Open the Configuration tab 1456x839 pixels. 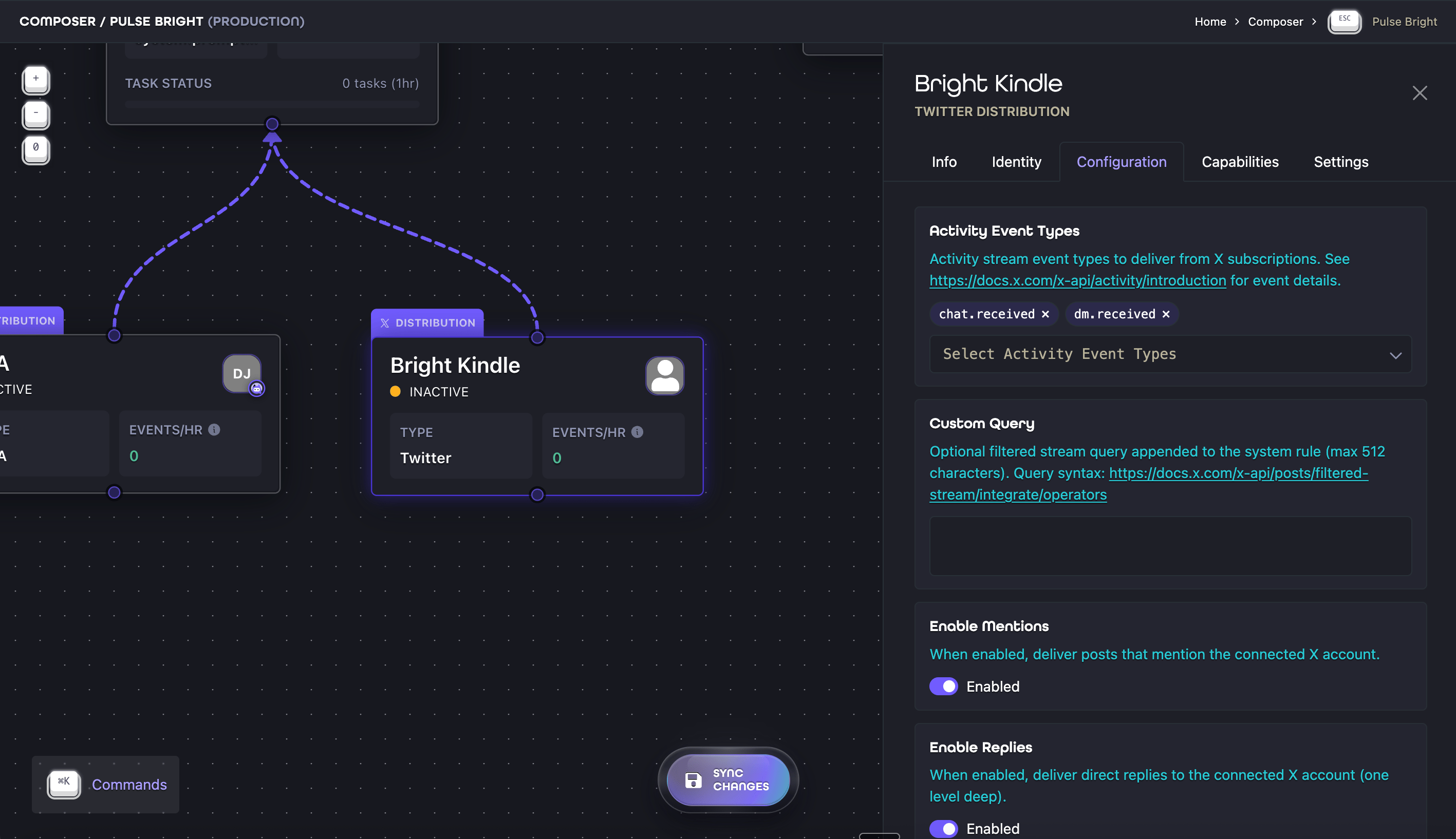(1121, 162)
